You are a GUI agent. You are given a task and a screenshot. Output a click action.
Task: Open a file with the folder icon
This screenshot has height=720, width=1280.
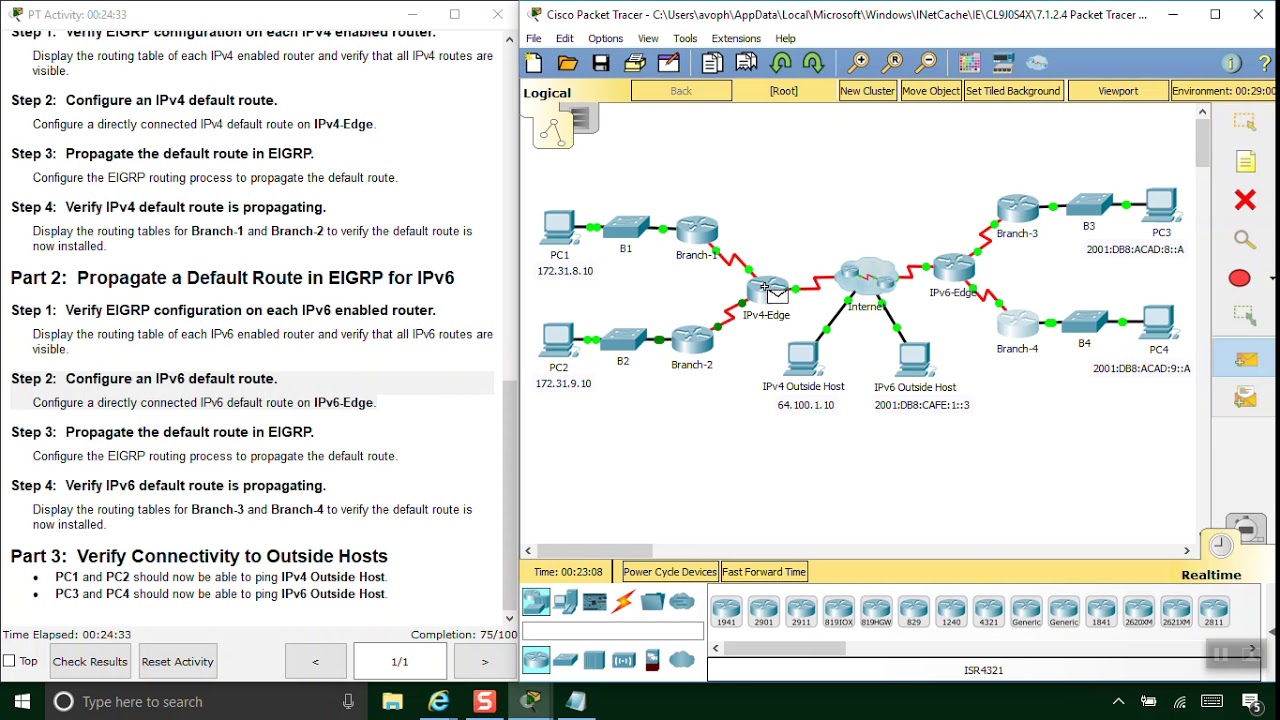click(x=567, y=63)
